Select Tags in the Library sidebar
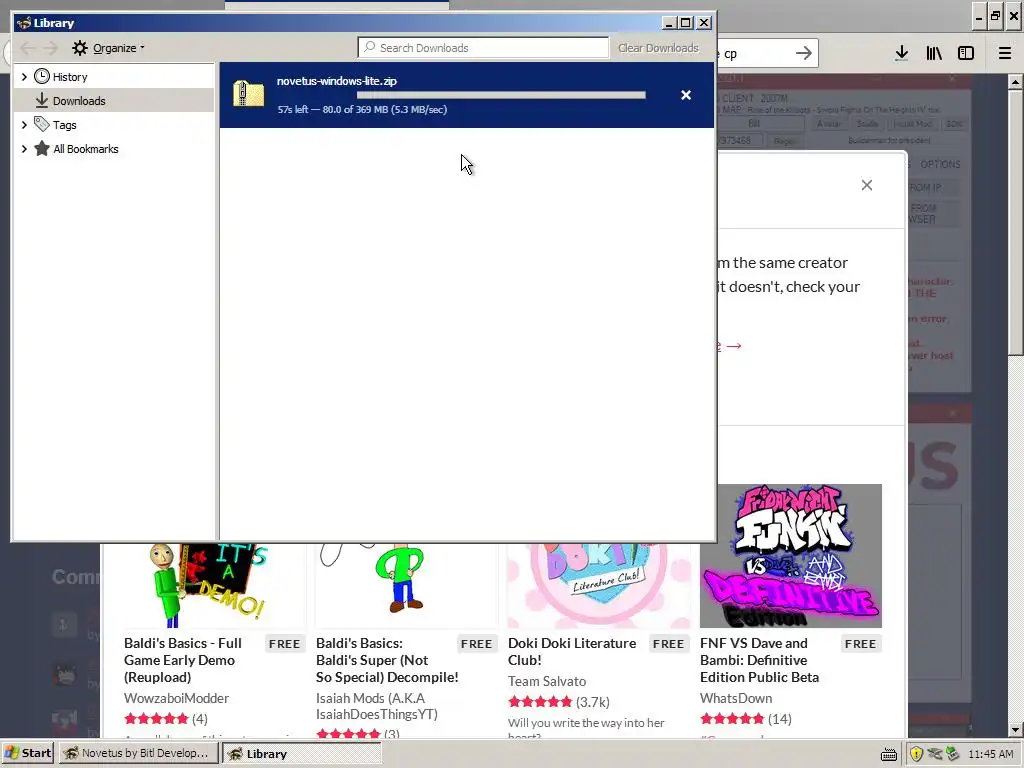1024x768 pixels. pyautogui.click(x=65, y=125)
